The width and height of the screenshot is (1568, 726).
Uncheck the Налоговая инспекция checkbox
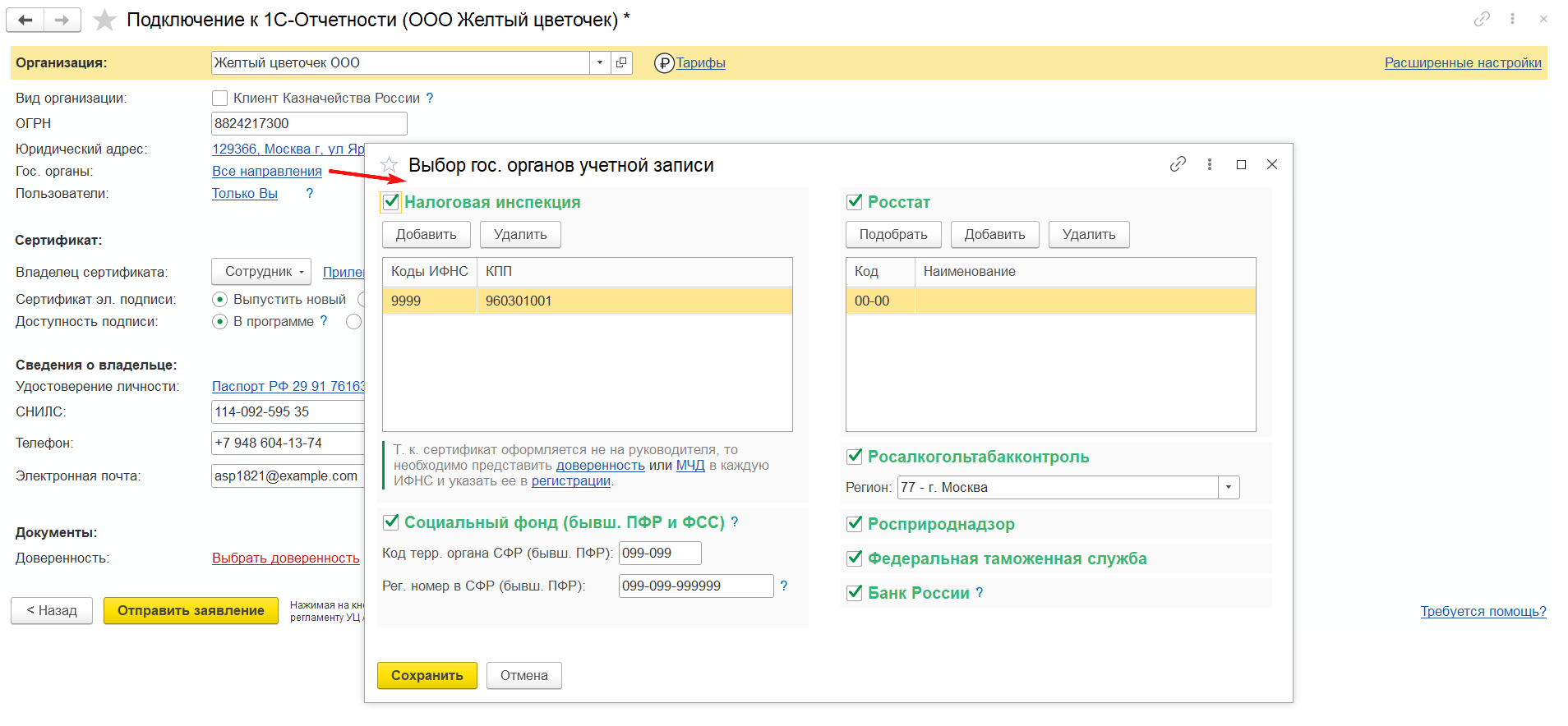point(391,202)
